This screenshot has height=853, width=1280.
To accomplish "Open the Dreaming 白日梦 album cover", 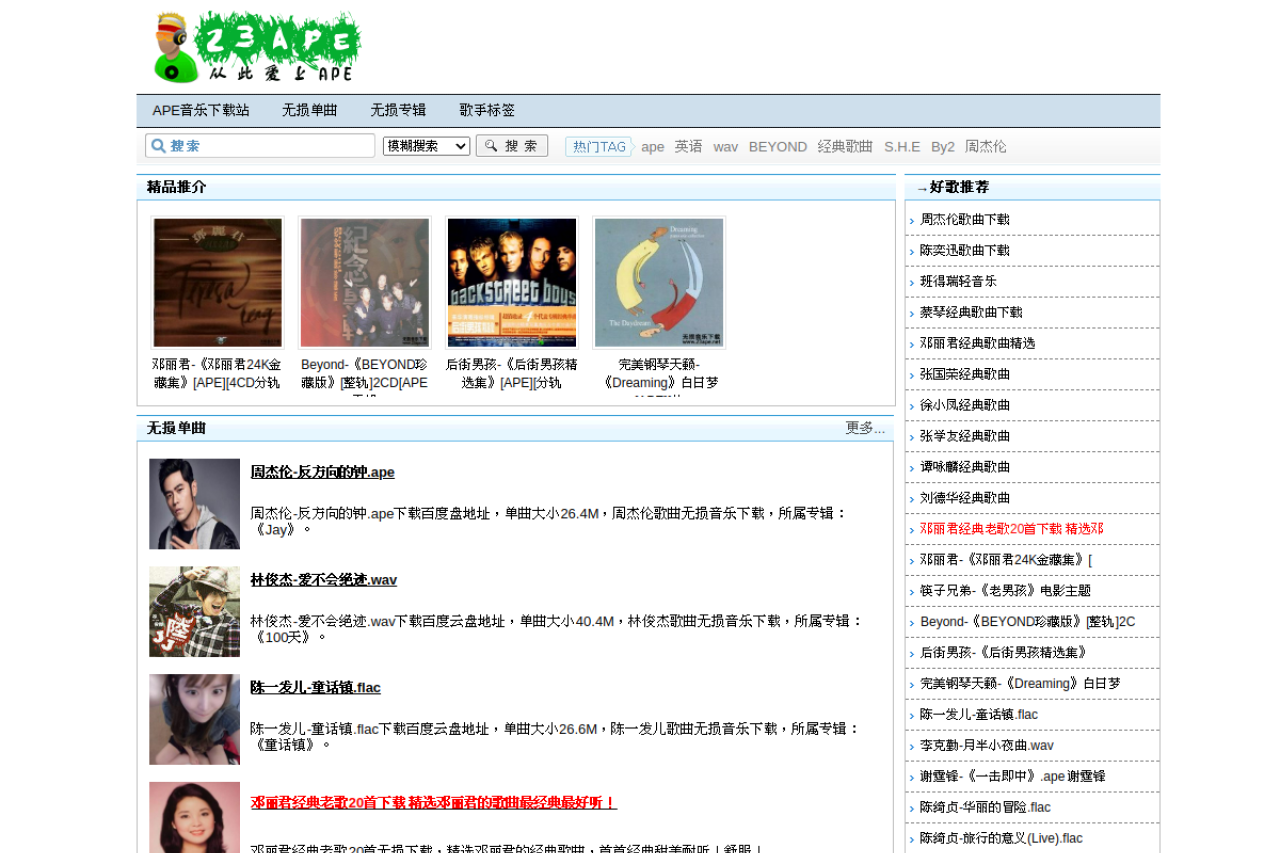I will (x=659, y=283).
